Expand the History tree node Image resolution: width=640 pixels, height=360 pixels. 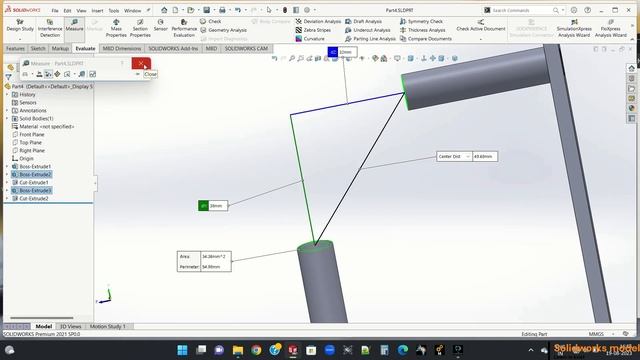pyautogui.click(x=7, y=94)
